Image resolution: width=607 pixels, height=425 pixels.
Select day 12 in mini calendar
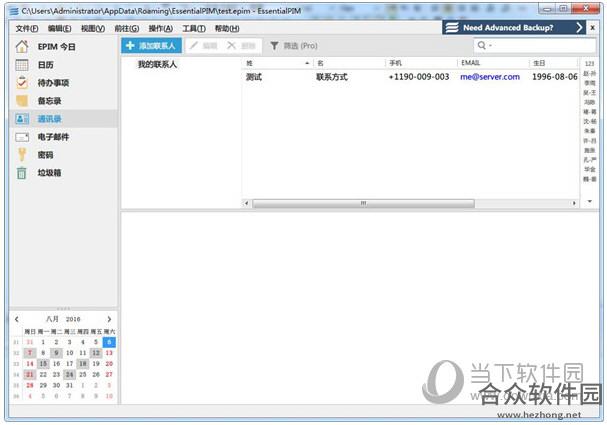96,353
